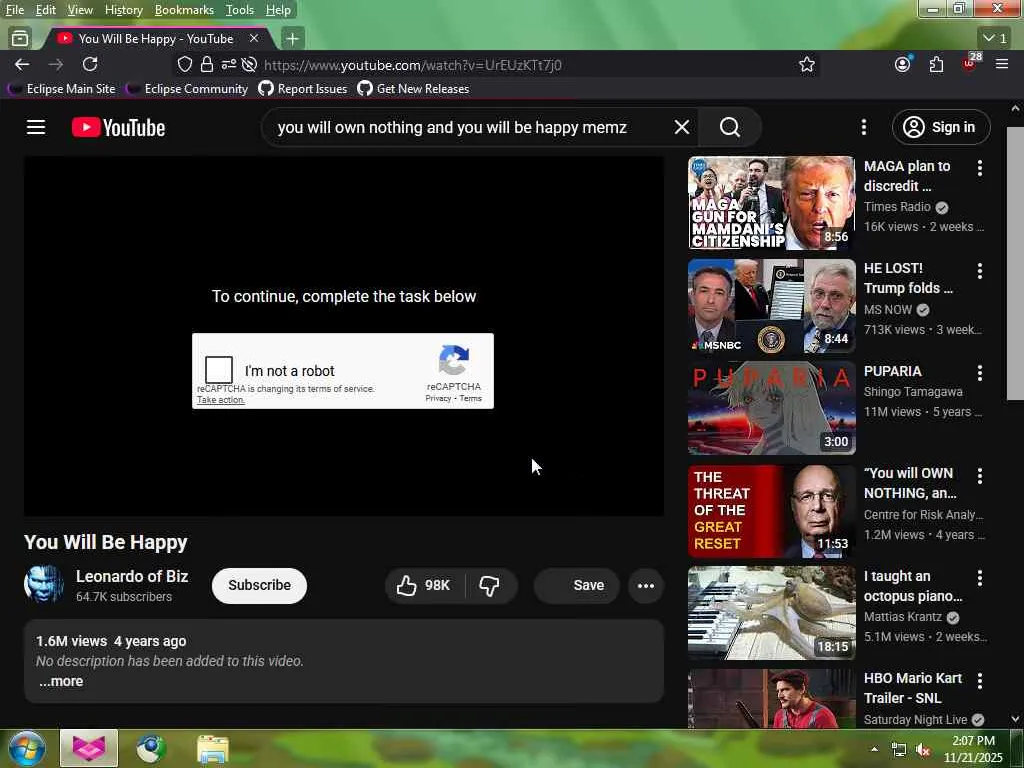Image resolution: width=1024 pixels, height=768 pixels.
Task: Click the muted volume icon in system tray
Action: (x=923, y=749)
